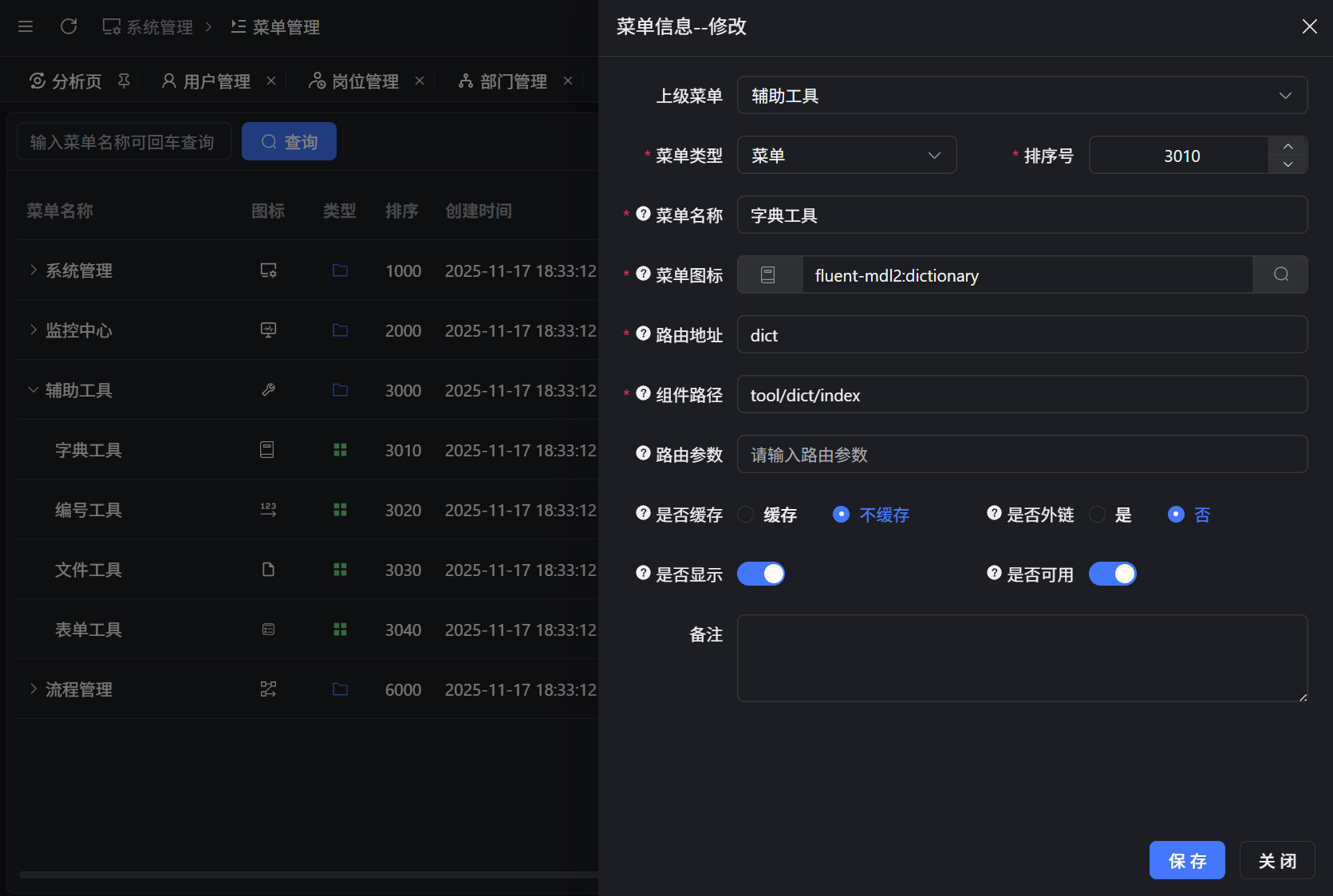1333x896 pixels.
Task: Click the icon search button in 菜单图标 field
Action: pyautogui.click(x=1280, y=274)
